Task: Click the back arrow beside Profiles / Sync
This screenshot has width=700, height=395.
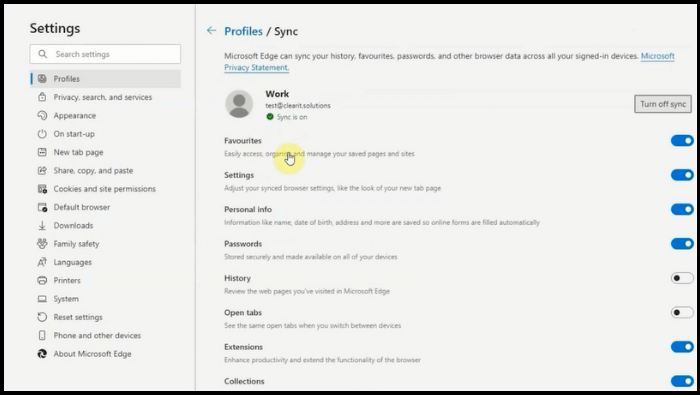Action: [x=211, y=30]
